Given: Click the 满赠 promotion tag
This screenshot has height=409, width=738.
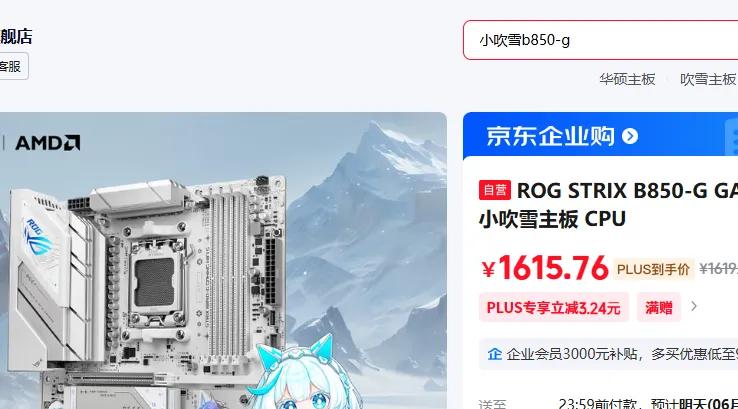Looking at the screenshot, I should click(x=658, y=307).
